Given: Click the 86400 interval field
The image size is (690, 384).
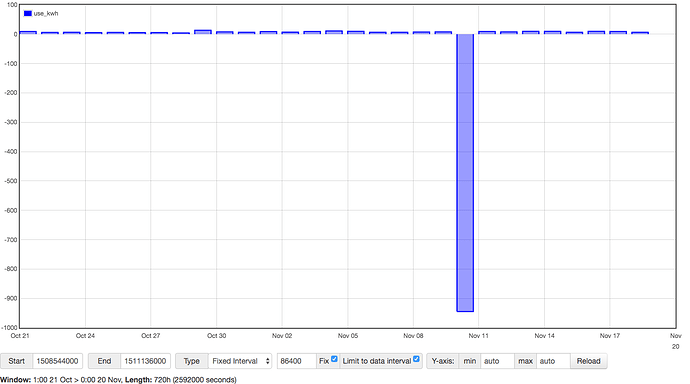Looking at the screenshot, I should point(297,361).
